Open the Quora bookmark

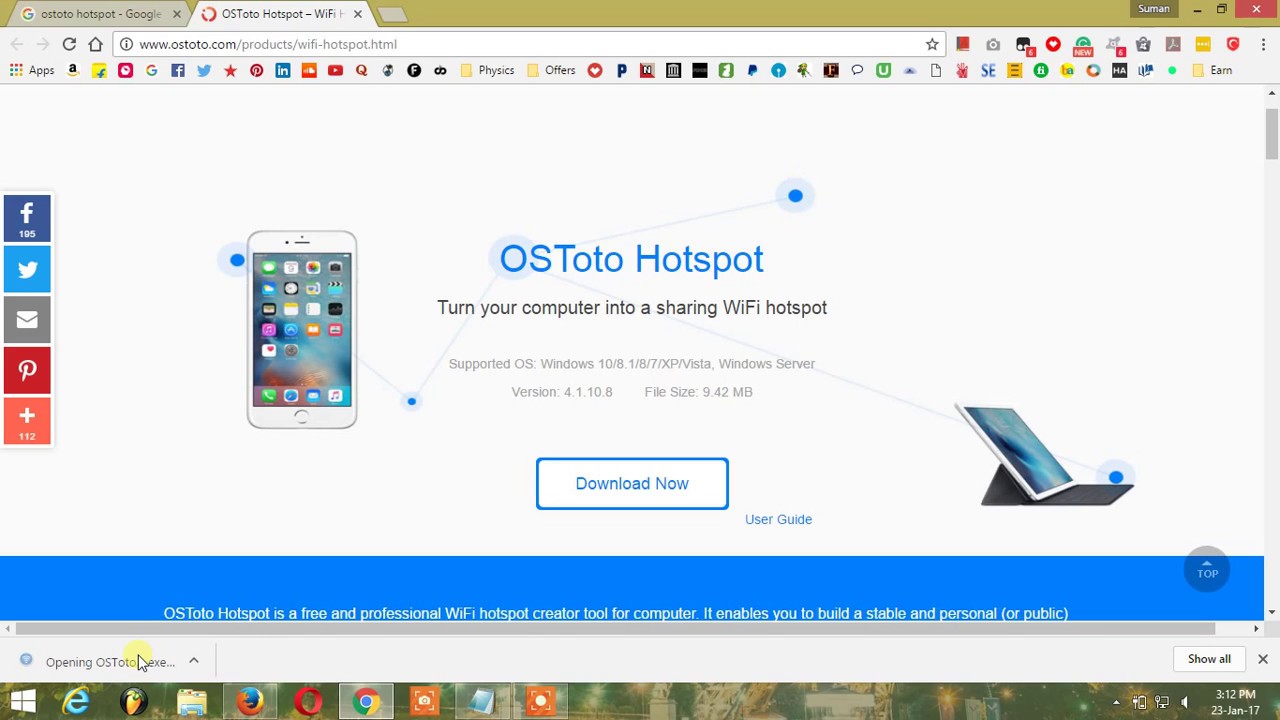tap(361, 70)
